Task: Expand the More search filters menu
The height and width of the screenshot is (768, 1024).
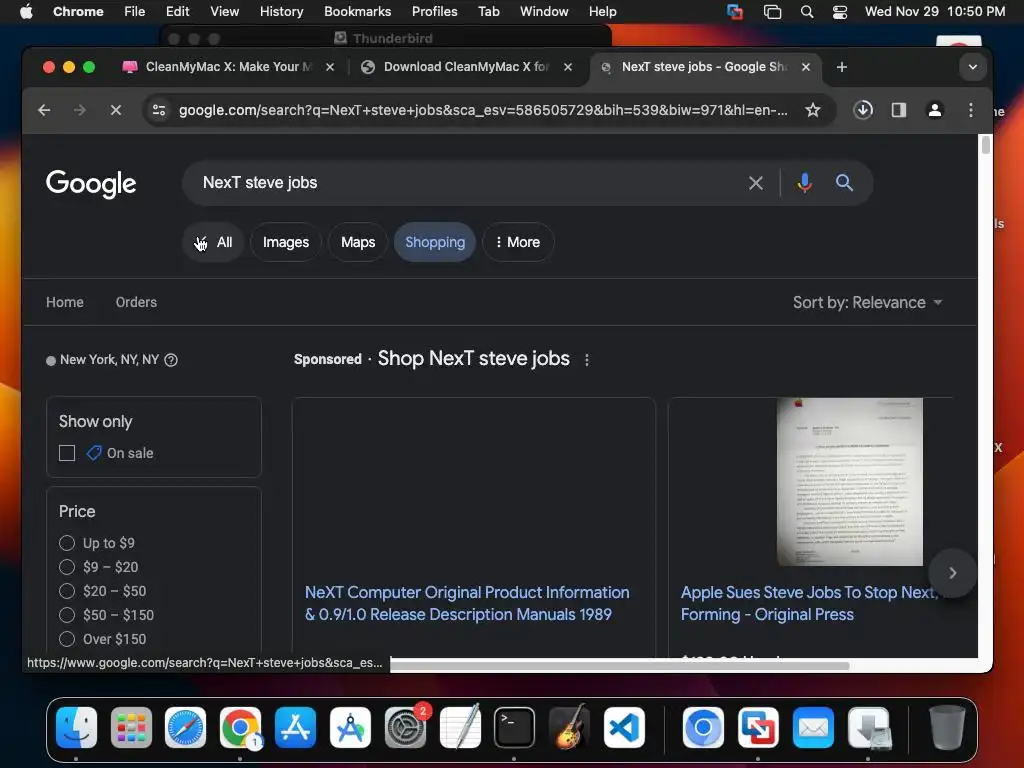Action: [518, 242]
